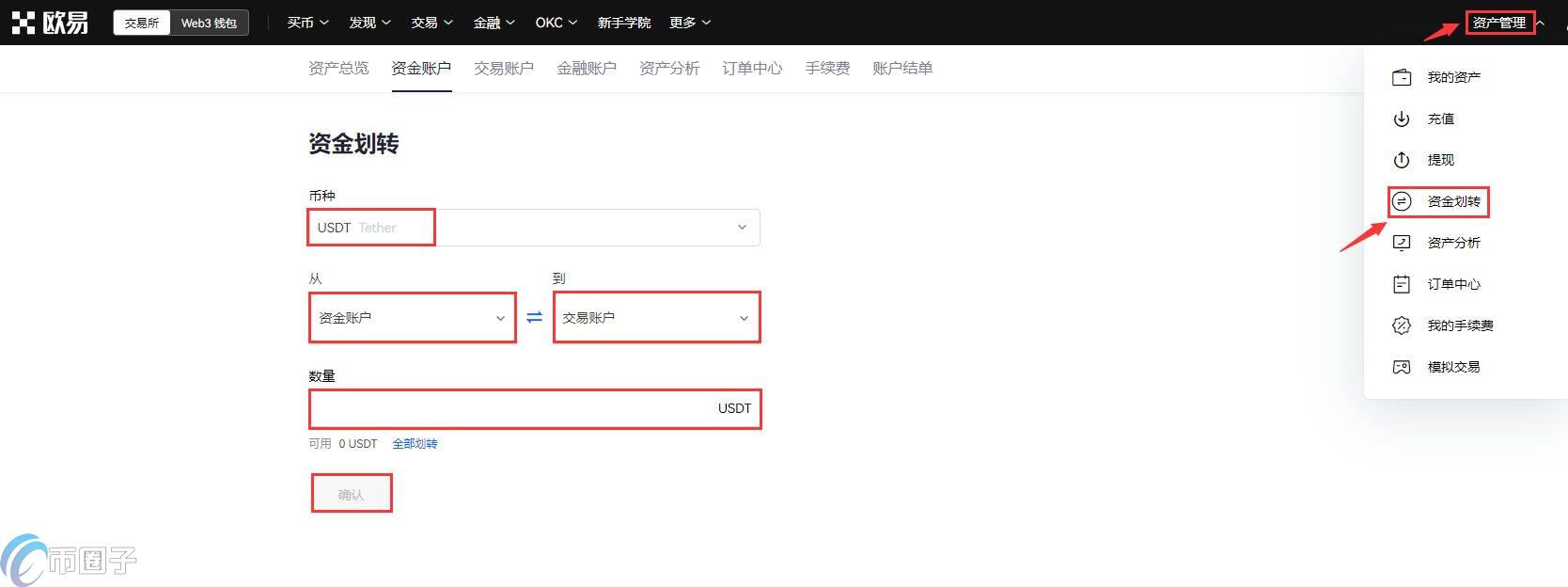The width and height of the screenshot is (1568, 587).
Task: Click the fee badge icon beside 我的手续费
Action: 1401,325
